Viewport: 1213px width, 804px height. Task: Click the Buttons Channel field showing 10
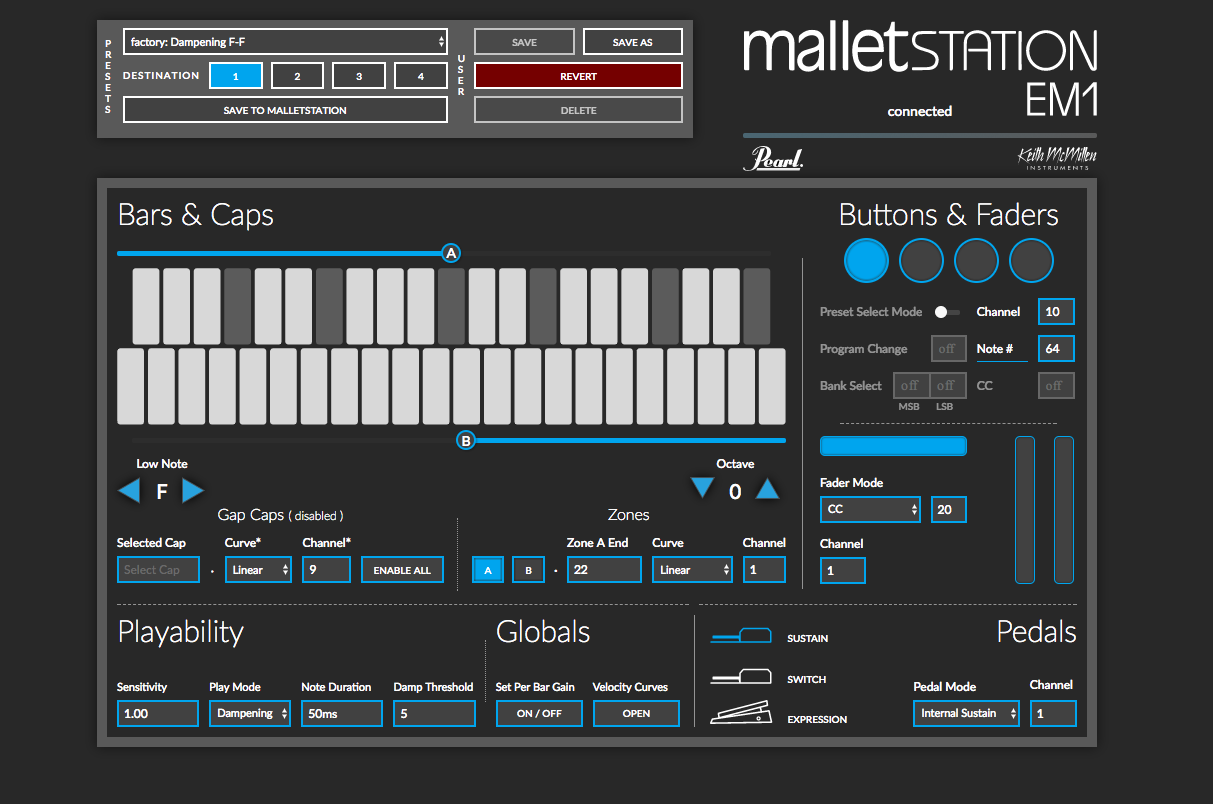pyautogui.click(x=1056, y=312)
